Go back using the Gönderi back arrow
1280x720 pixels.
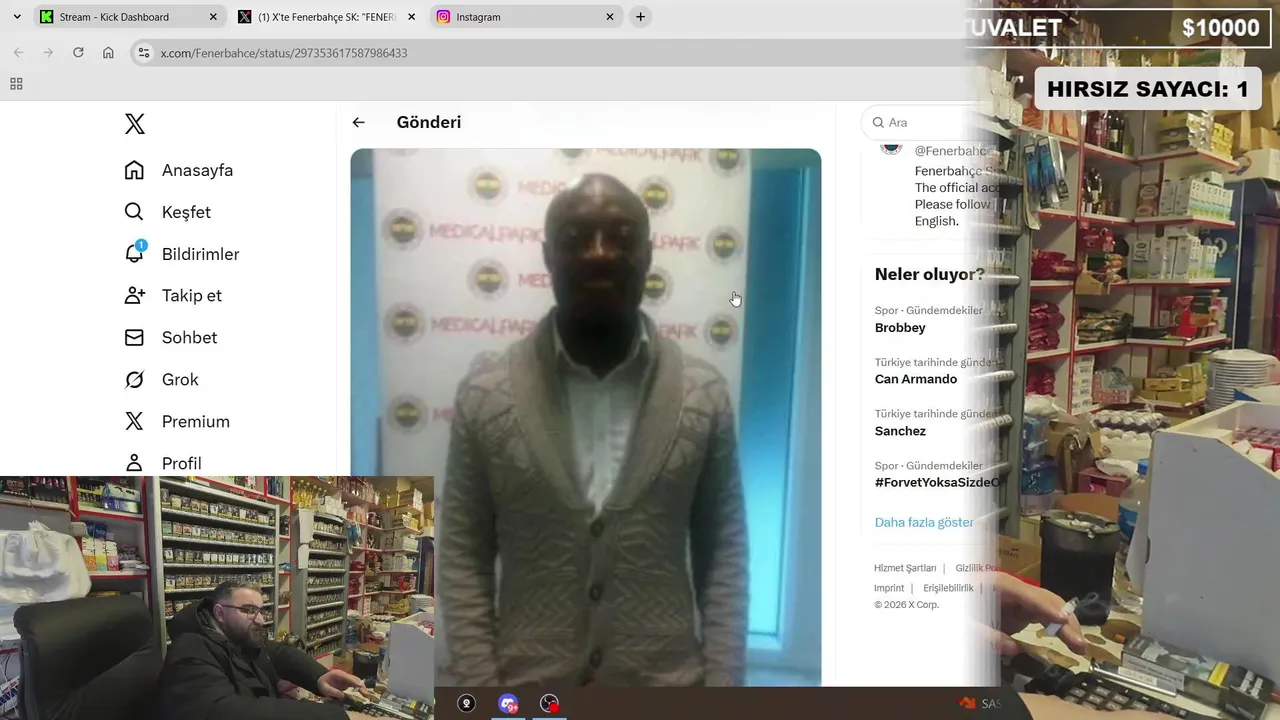pos(358,122)
